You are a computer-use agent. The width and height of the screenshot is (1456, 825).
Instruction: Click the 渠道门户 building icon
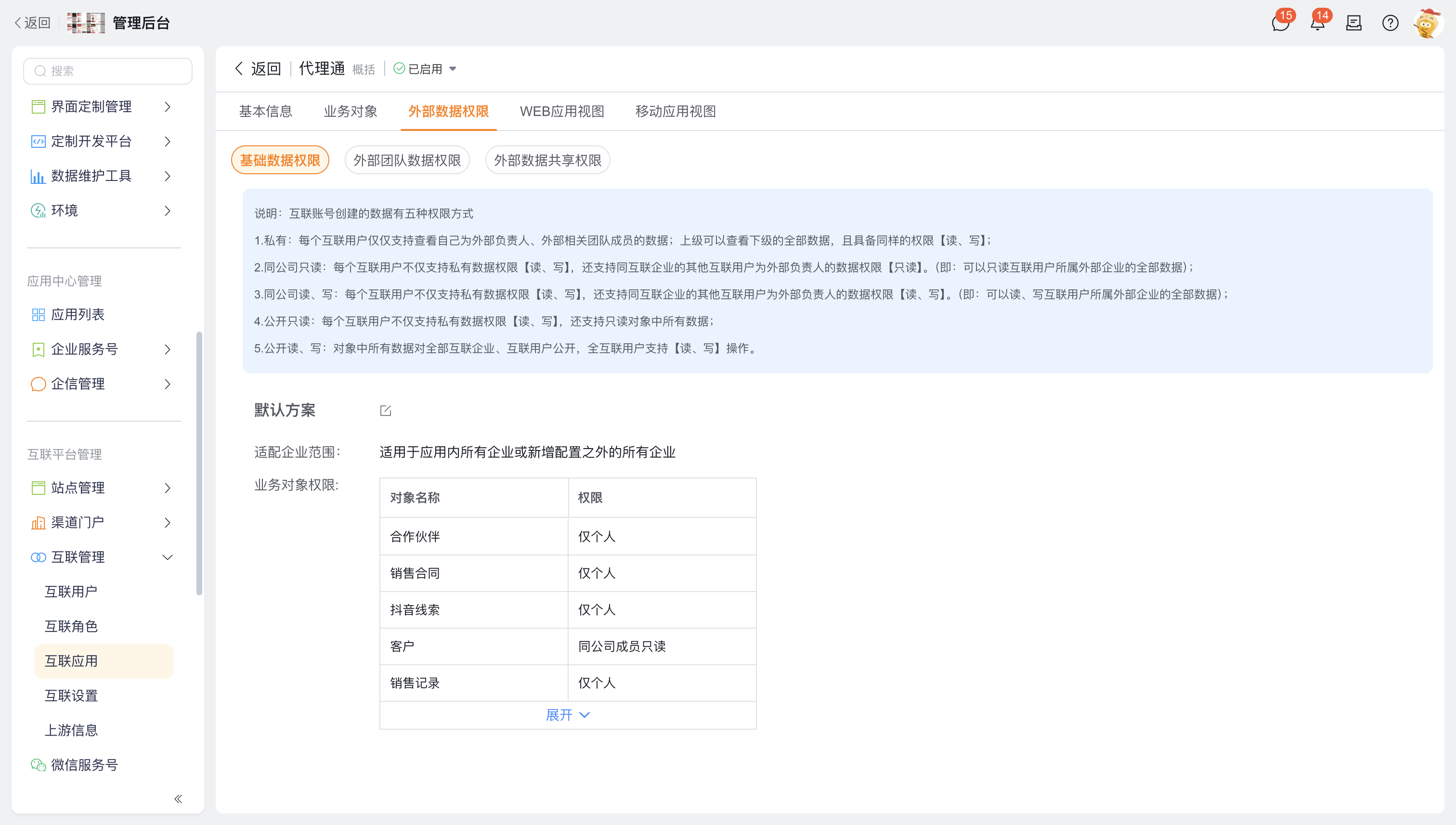(x=38, y=522)
